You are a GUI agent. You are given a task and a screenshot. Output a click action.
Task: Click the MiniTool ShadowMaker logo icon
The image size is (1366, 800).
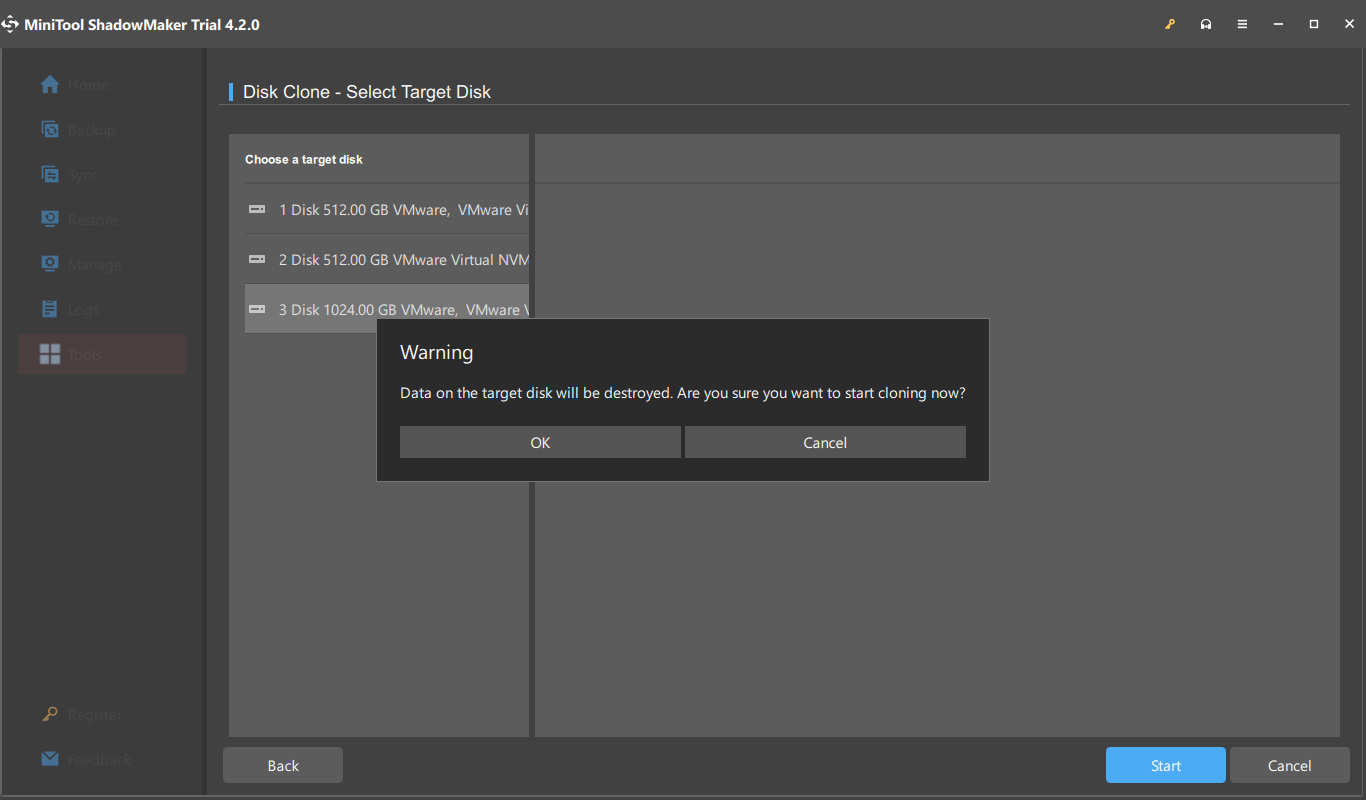(10, 24)
